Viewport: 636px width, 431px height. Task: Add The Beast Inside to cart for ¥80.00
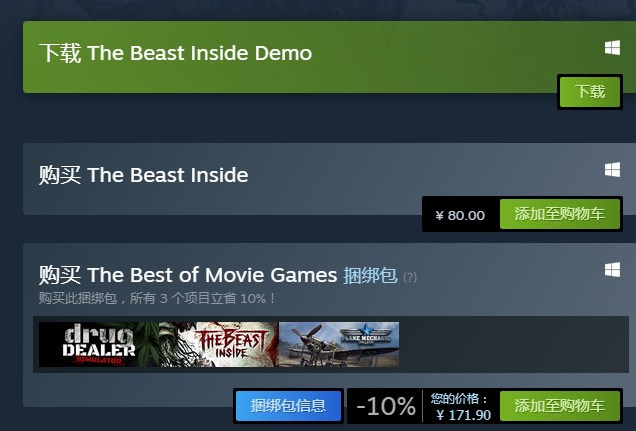(x=560, y=214)
